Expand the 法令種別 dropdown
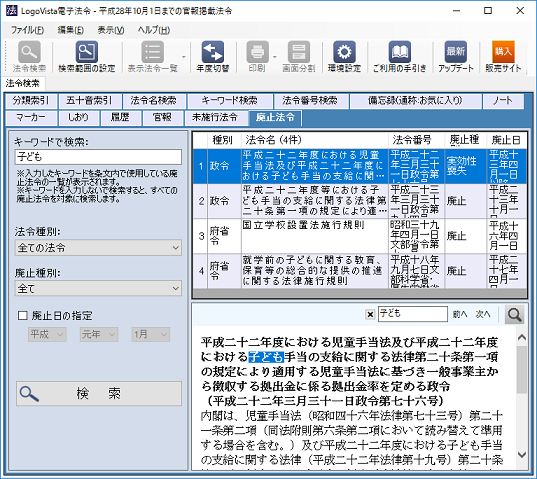537x479 pixels. [x=98, y=248]
